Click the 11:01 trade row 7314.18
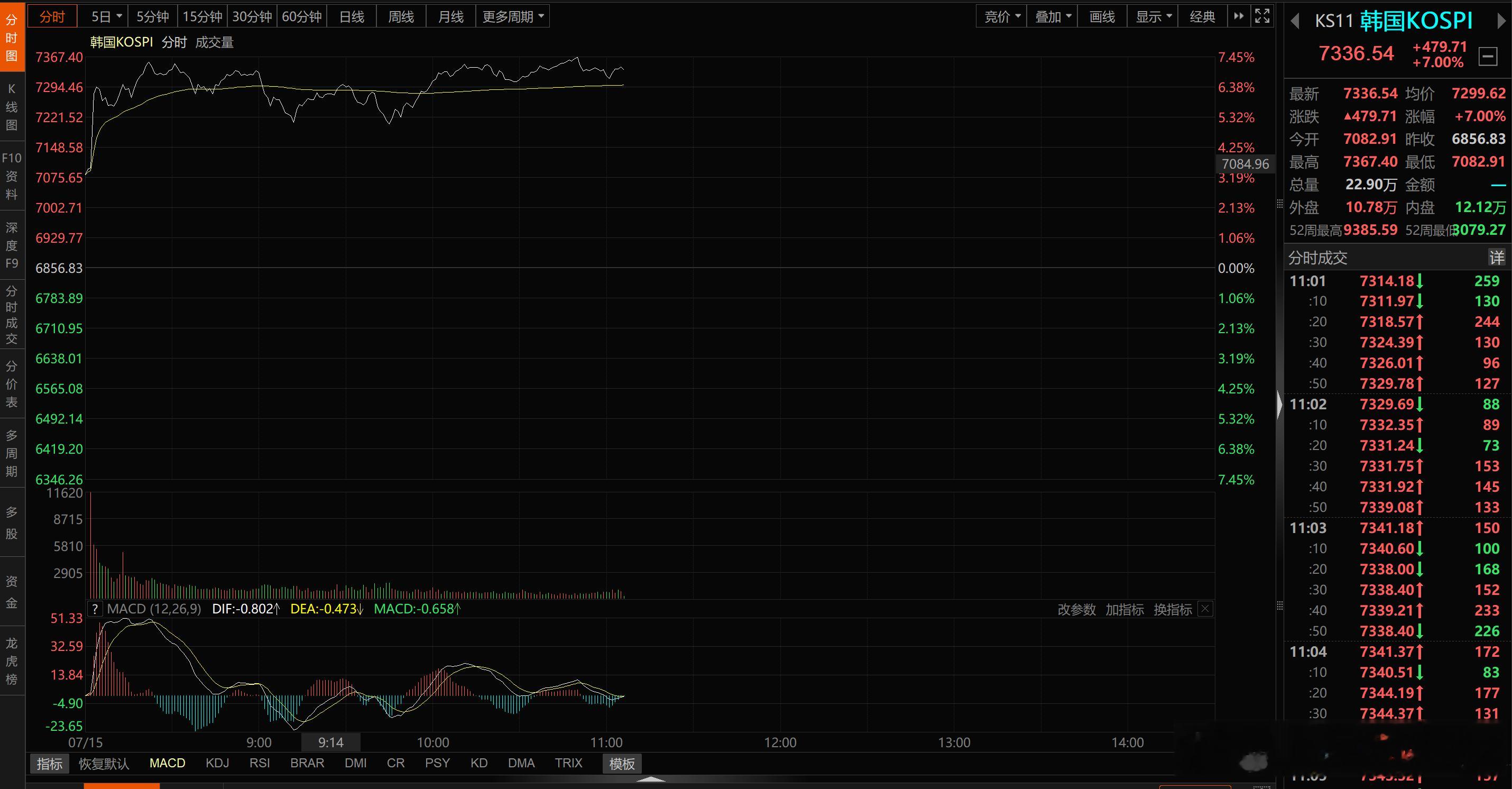Viewport: 1512px width, 789px height. click(1398, 281)
